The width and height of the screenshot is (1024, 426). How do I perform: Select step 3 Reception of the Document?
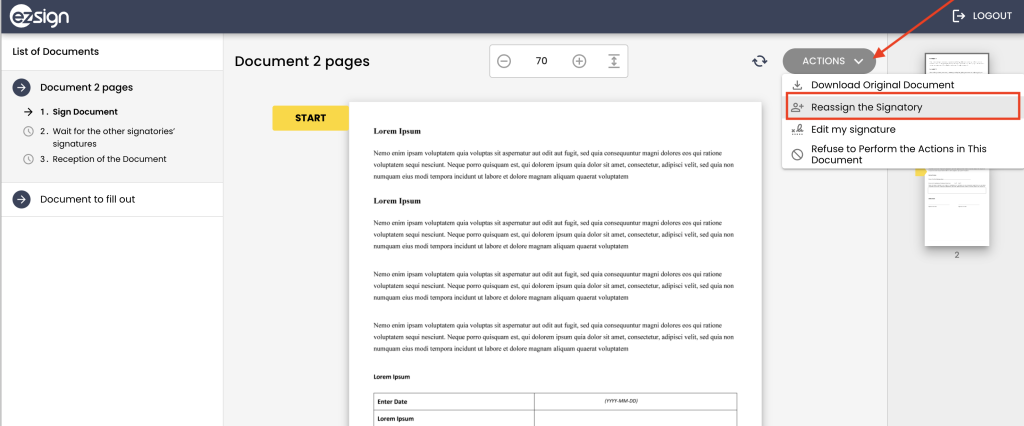tap(103, 159)
